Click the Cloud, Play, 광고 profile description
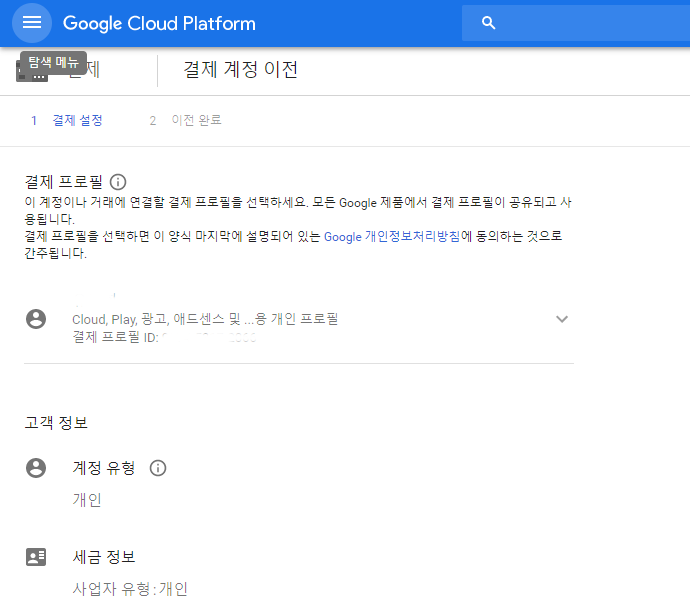 (205, 319)
